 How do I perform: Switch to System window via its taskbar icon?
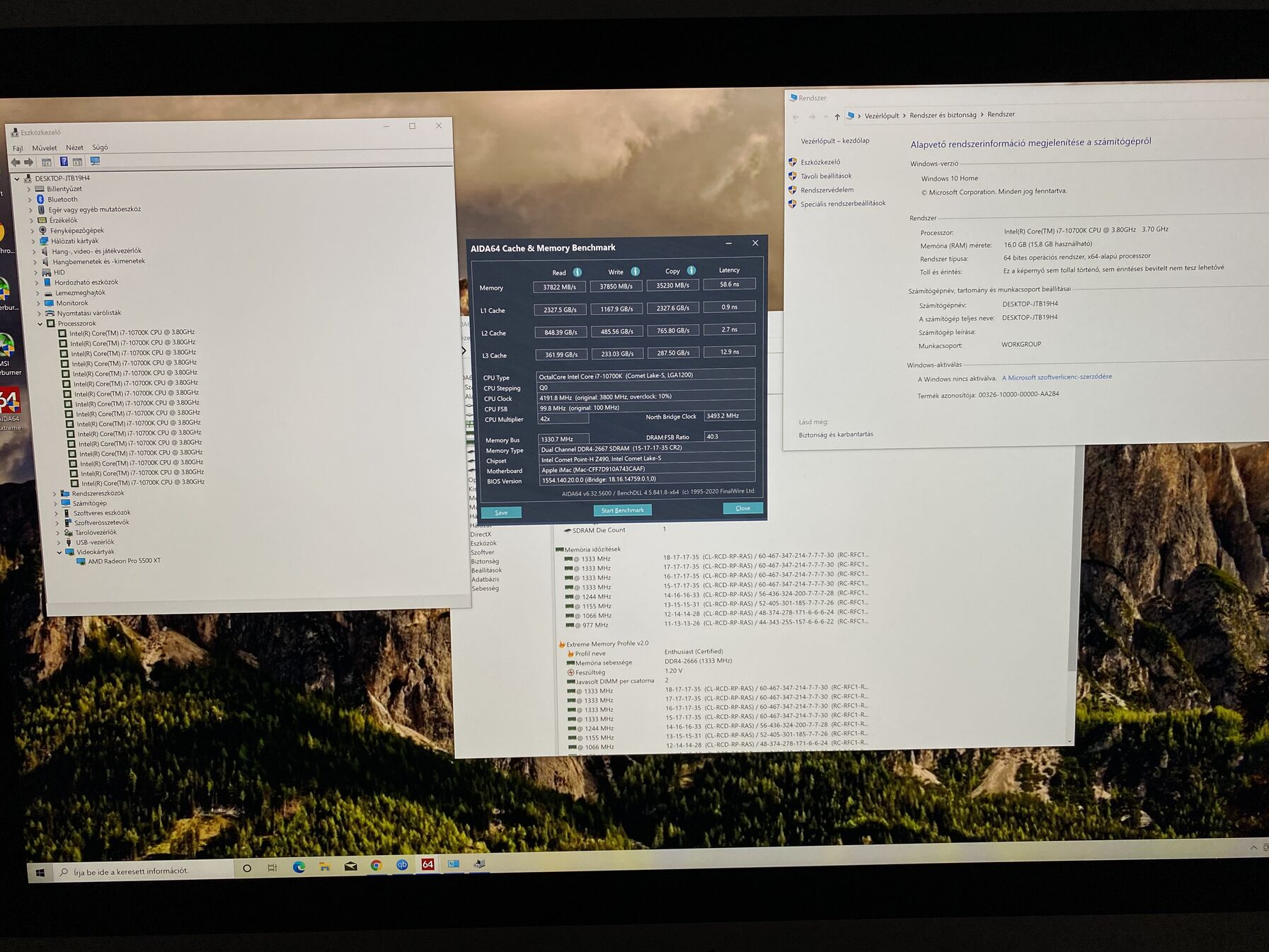click(x=454, y=864)
